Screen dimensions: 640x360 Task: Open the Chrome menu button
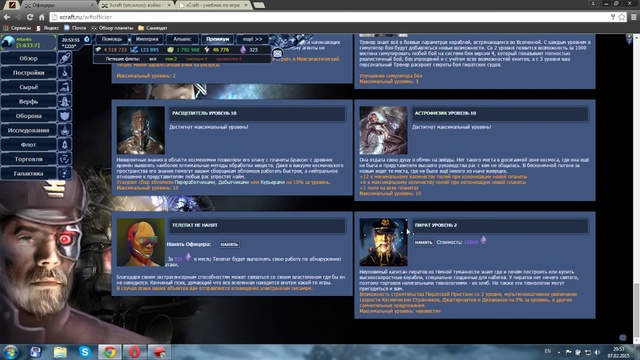pos(634,17)
